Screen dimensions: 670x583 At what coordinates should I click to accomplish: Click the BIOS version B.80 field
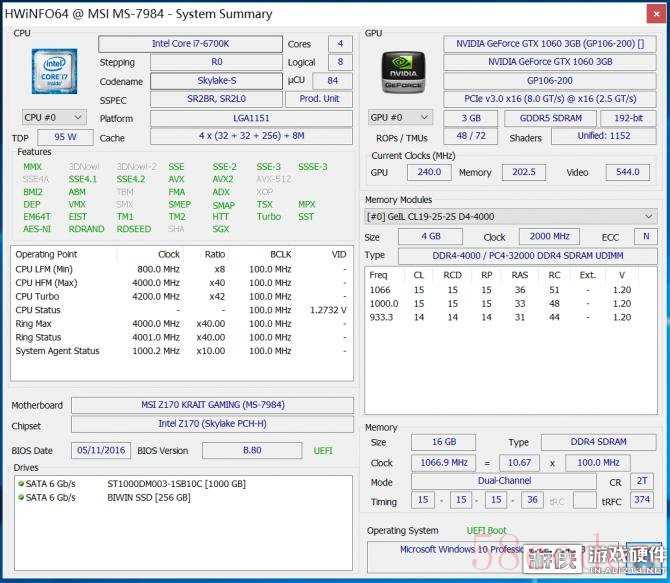pyautogui.click(x=252, y=450)
